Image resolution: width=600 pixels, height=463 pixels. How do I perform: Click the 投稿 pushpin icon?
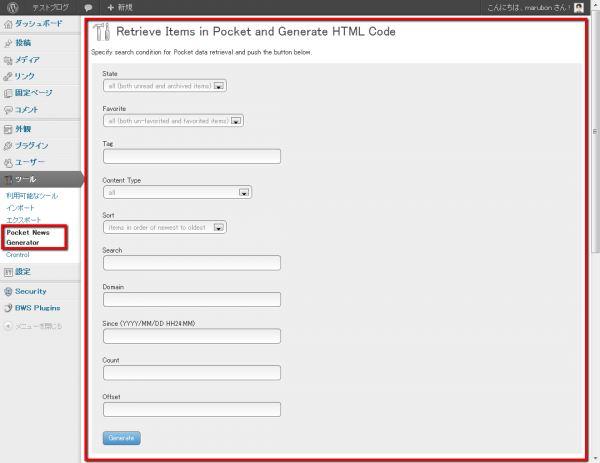coord(8,43)
